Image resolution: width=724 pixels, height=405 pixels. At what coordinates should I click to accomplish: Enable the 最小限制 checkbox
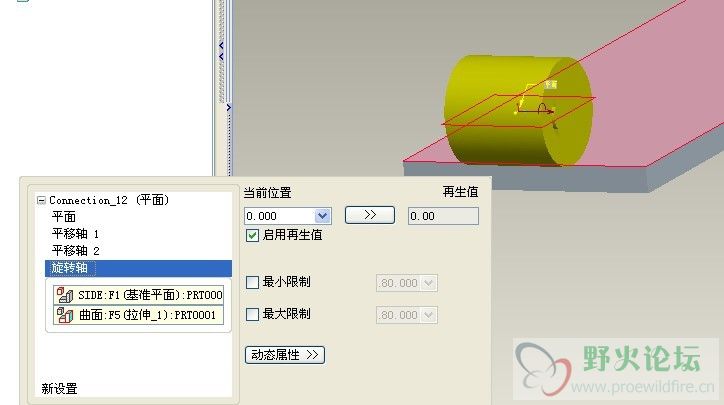pyautogui.click(x=252, y=282)
